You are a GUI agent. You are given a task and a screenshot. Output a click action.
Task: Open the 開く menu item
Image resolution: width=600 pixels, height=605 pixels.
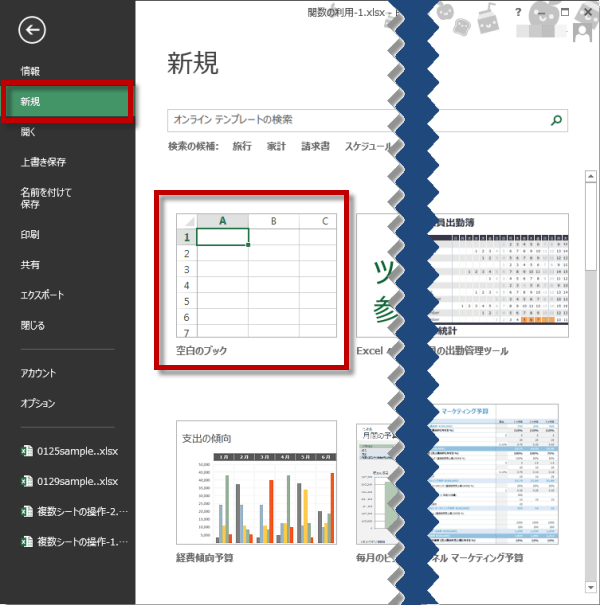(28, 132)
